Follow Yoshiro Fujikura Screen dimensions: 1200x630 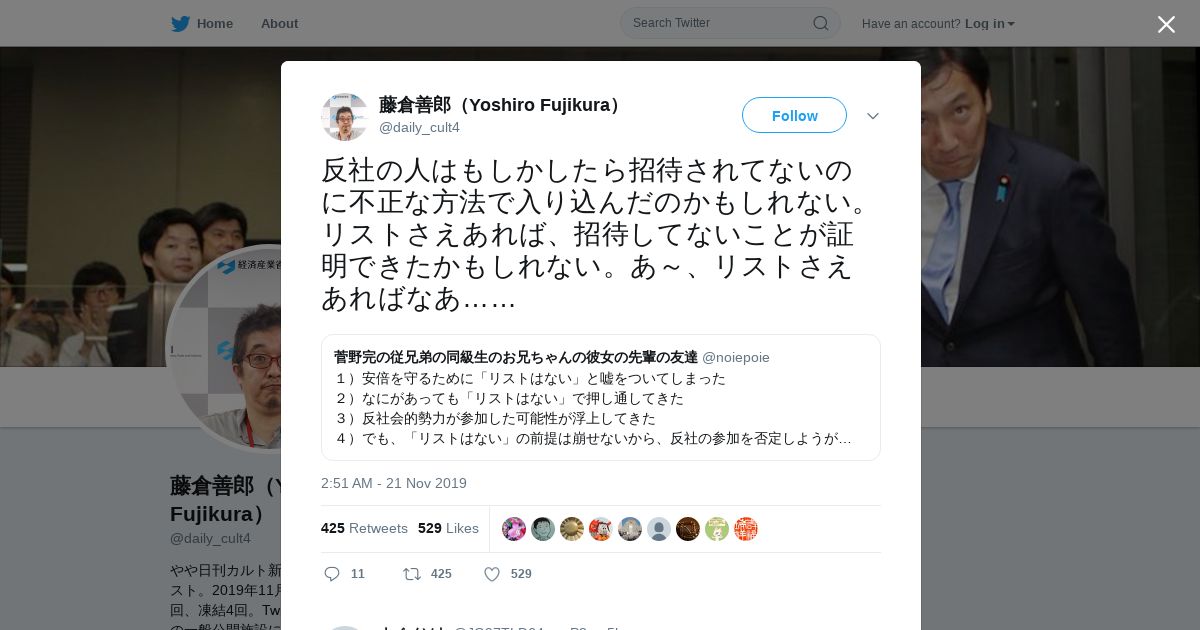(794, 115)
